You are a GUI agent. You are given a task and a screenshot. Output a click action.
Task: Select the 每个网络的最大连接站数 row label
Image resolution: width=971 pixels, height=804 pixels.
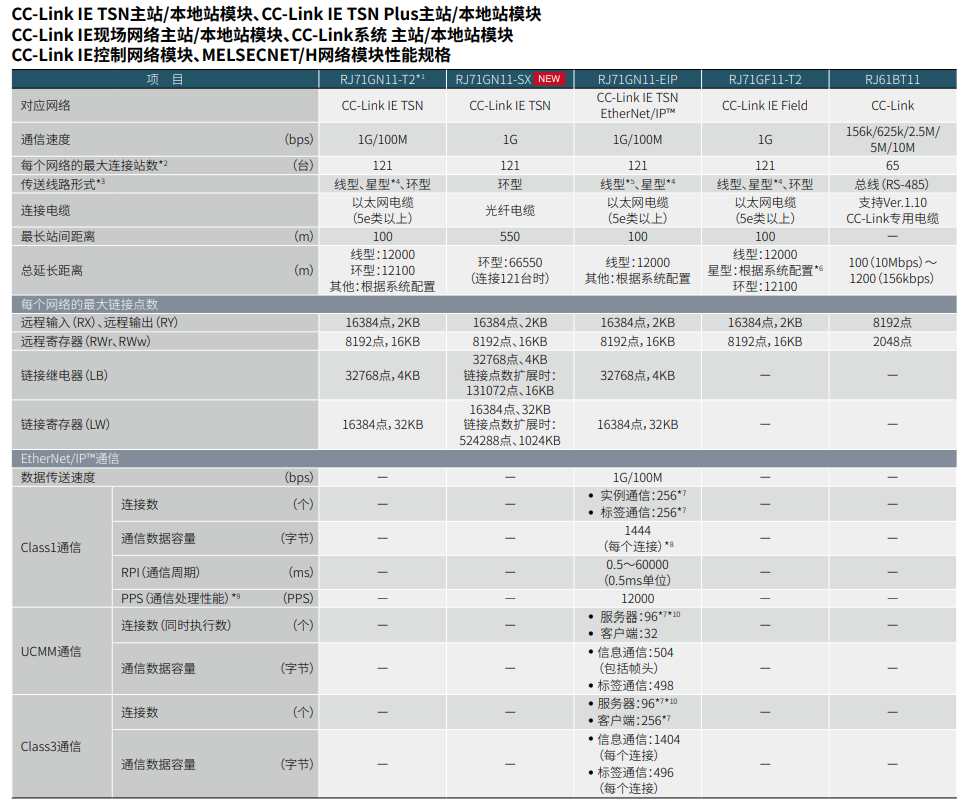point(94,165)
